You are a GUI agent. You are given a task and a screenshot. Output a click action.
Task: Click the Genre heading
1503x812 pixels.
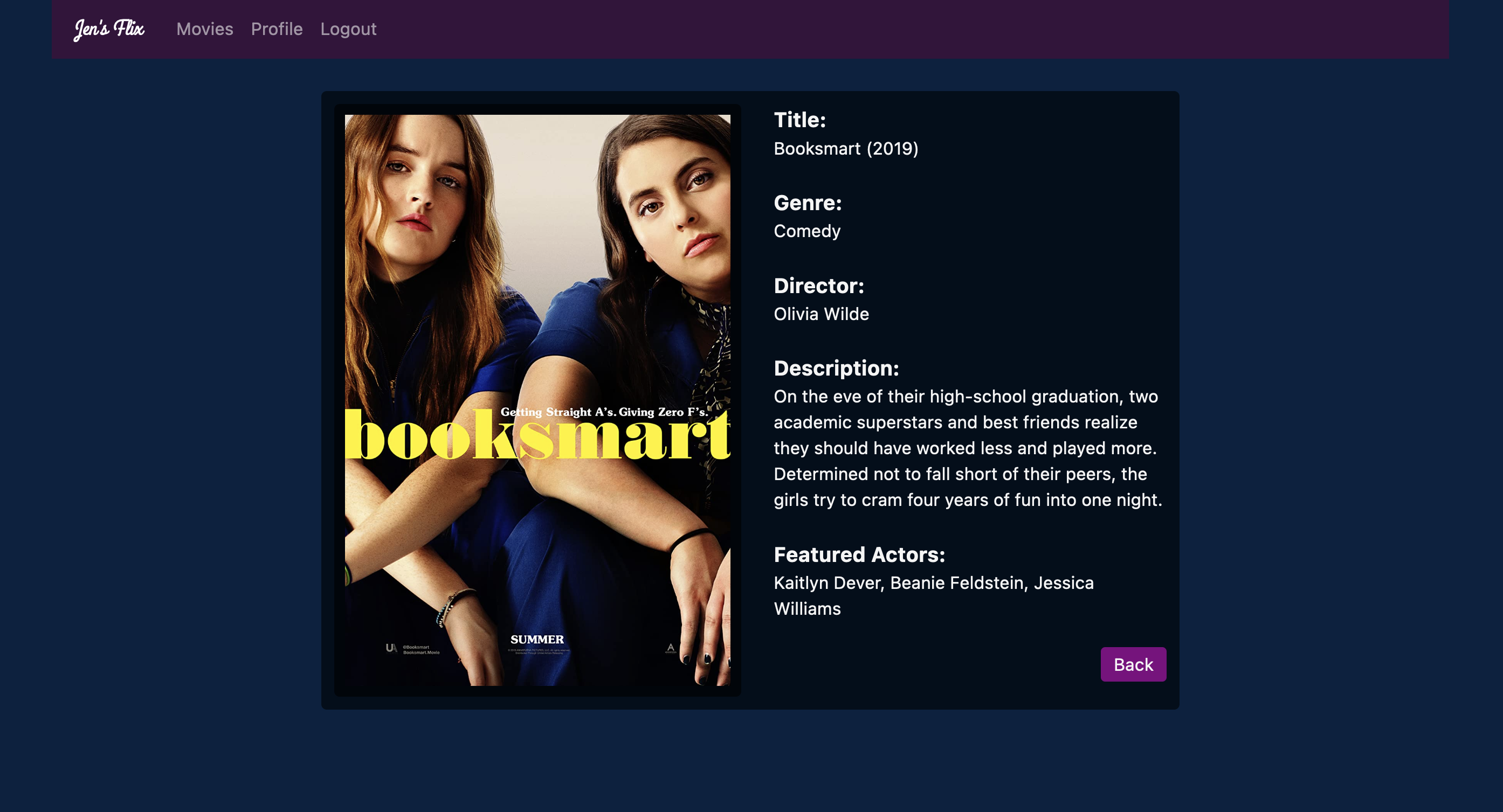pyautogui.click(x=808, y=203)
